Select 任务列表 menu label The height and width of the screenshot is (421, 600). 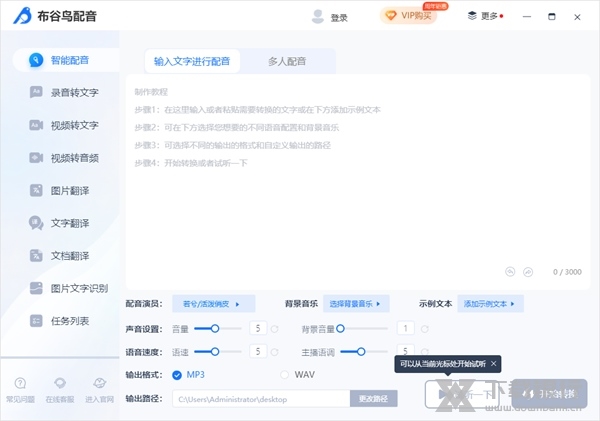[70, 321]
